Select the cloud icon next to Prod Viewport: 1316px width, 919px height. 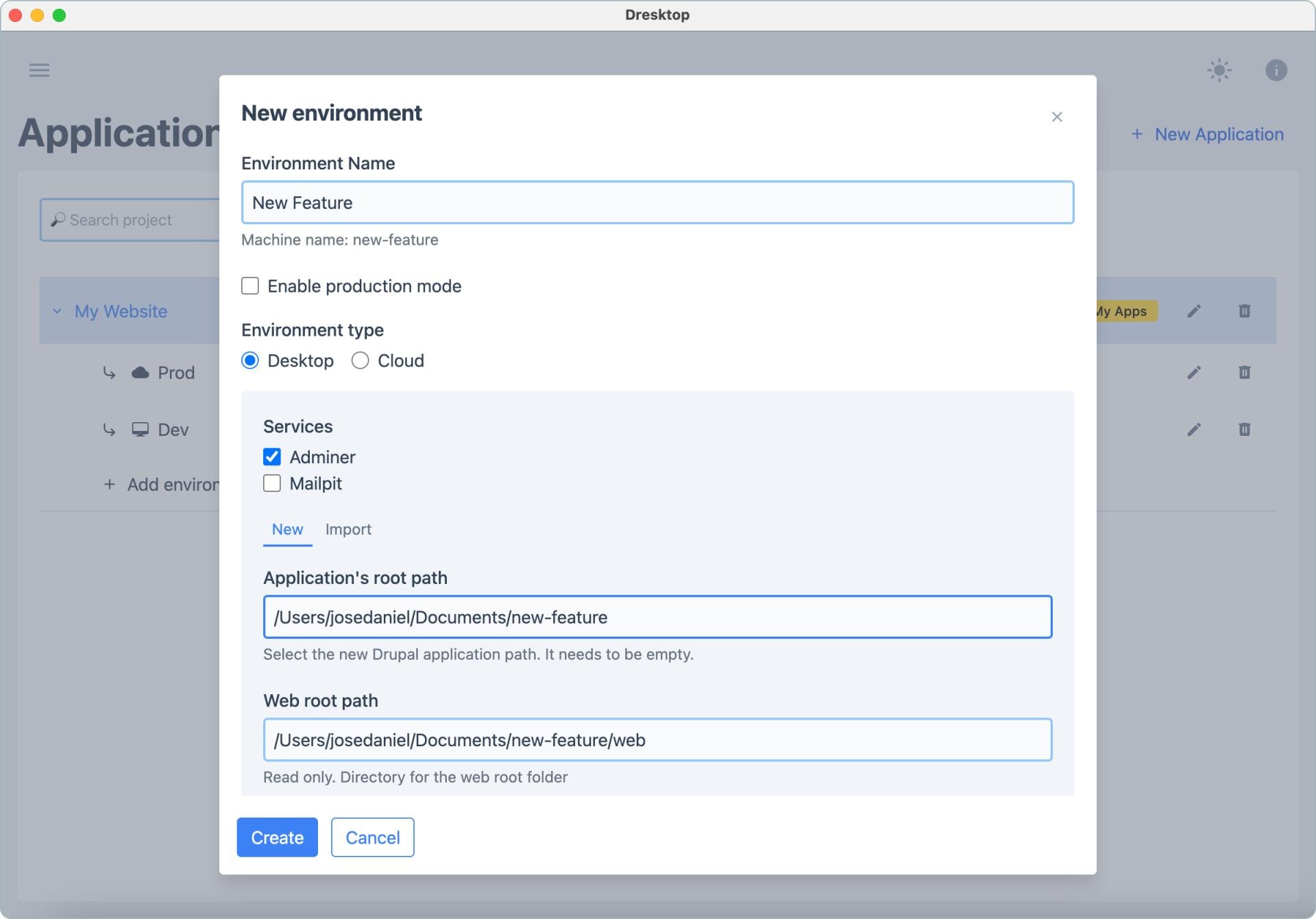(140, 372)
